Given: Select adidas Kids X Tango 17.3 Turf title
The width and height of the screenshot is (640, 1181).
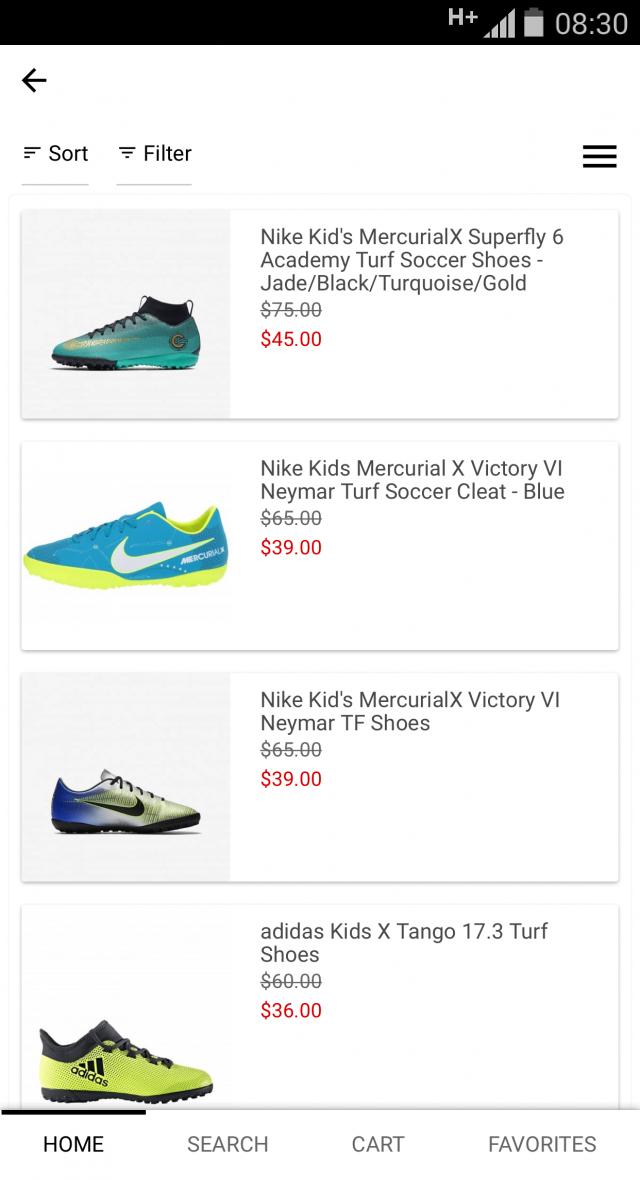Looking at the screenshot, I should (404, 943).
